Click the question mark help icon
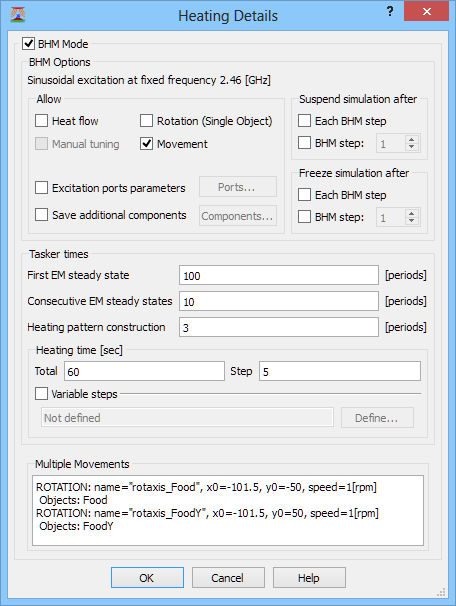 pyautogui.click(x=390, y=12)
